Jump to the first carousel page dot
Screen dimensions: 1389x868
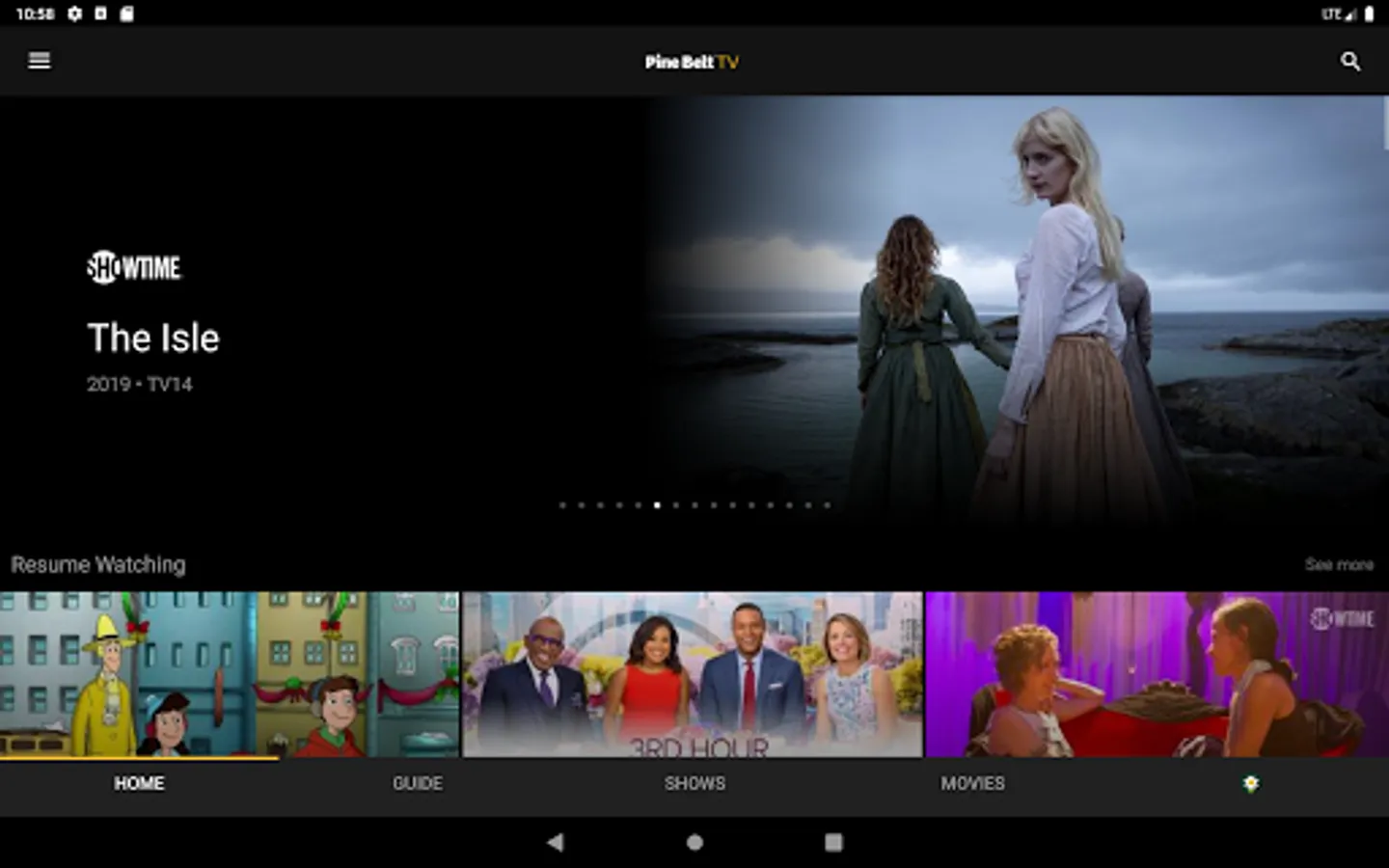[x=562, y=504]
